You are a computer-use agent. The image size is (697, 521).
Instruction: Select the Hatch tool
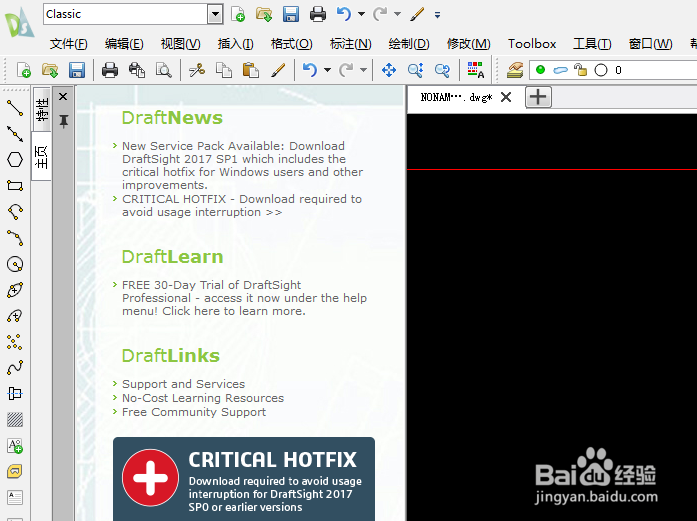[x=15, y=419]
